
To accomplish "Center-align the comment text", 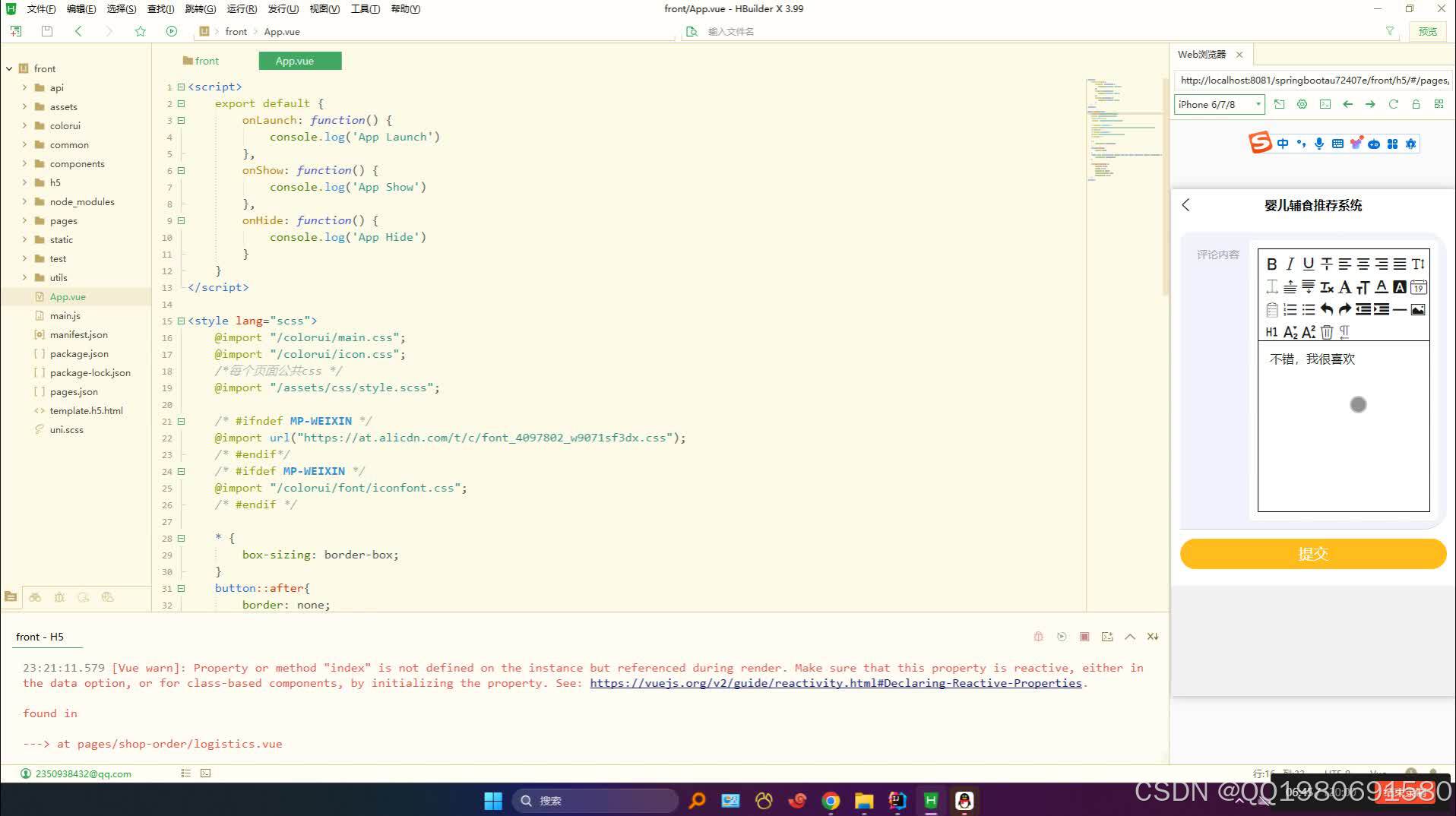I will [x=1363, y=264].
